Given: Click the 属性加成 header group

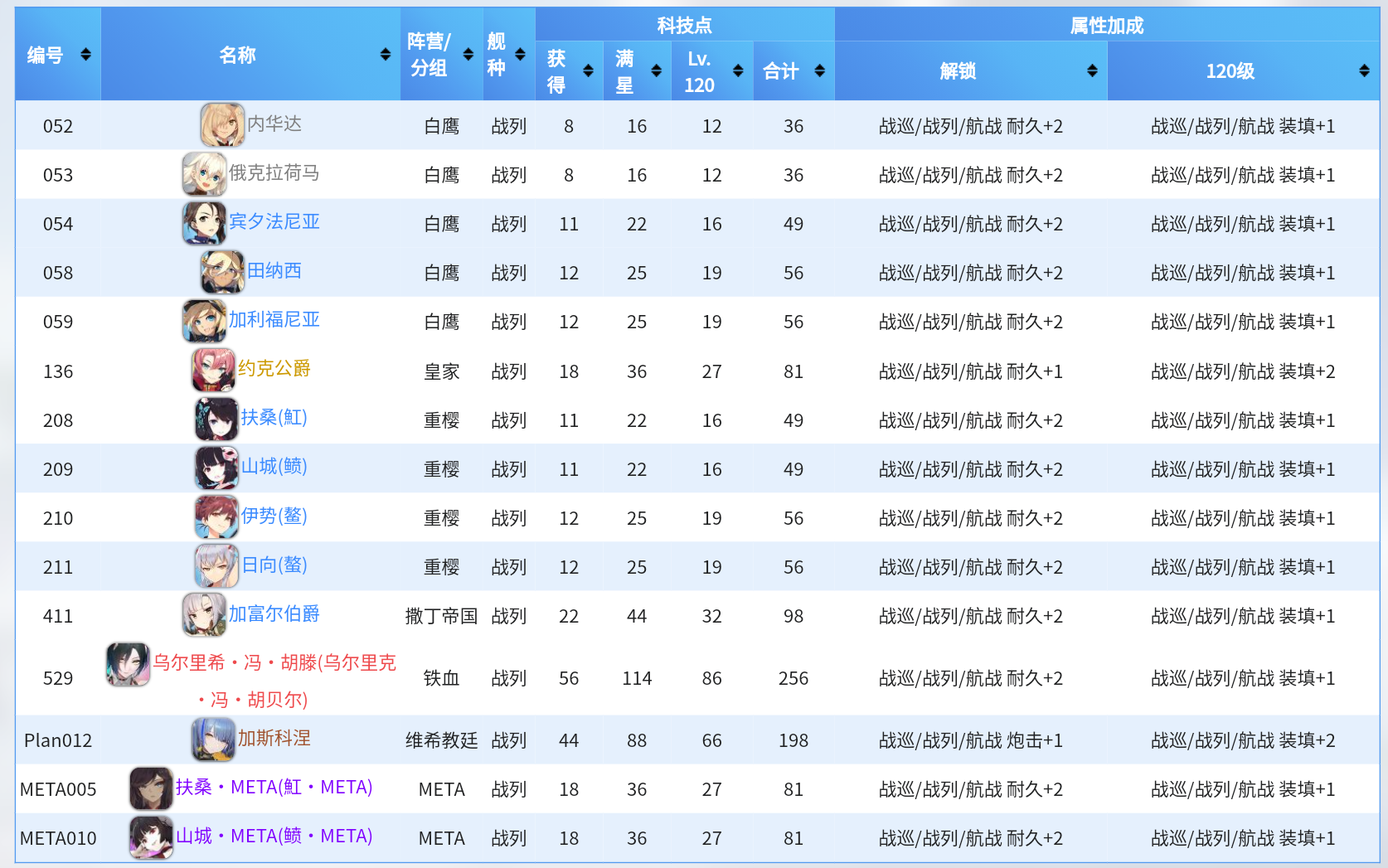Looking at the screenshot, I should [1107, 25].
